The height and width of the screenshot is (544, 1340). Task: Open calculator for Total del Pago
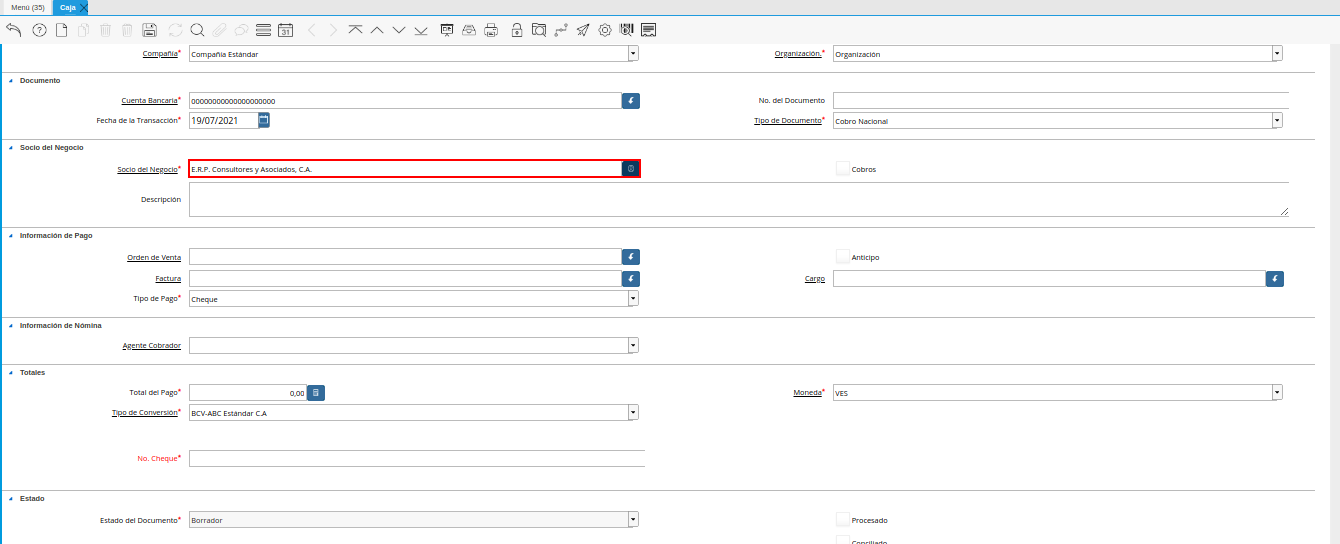pos(316,393)
